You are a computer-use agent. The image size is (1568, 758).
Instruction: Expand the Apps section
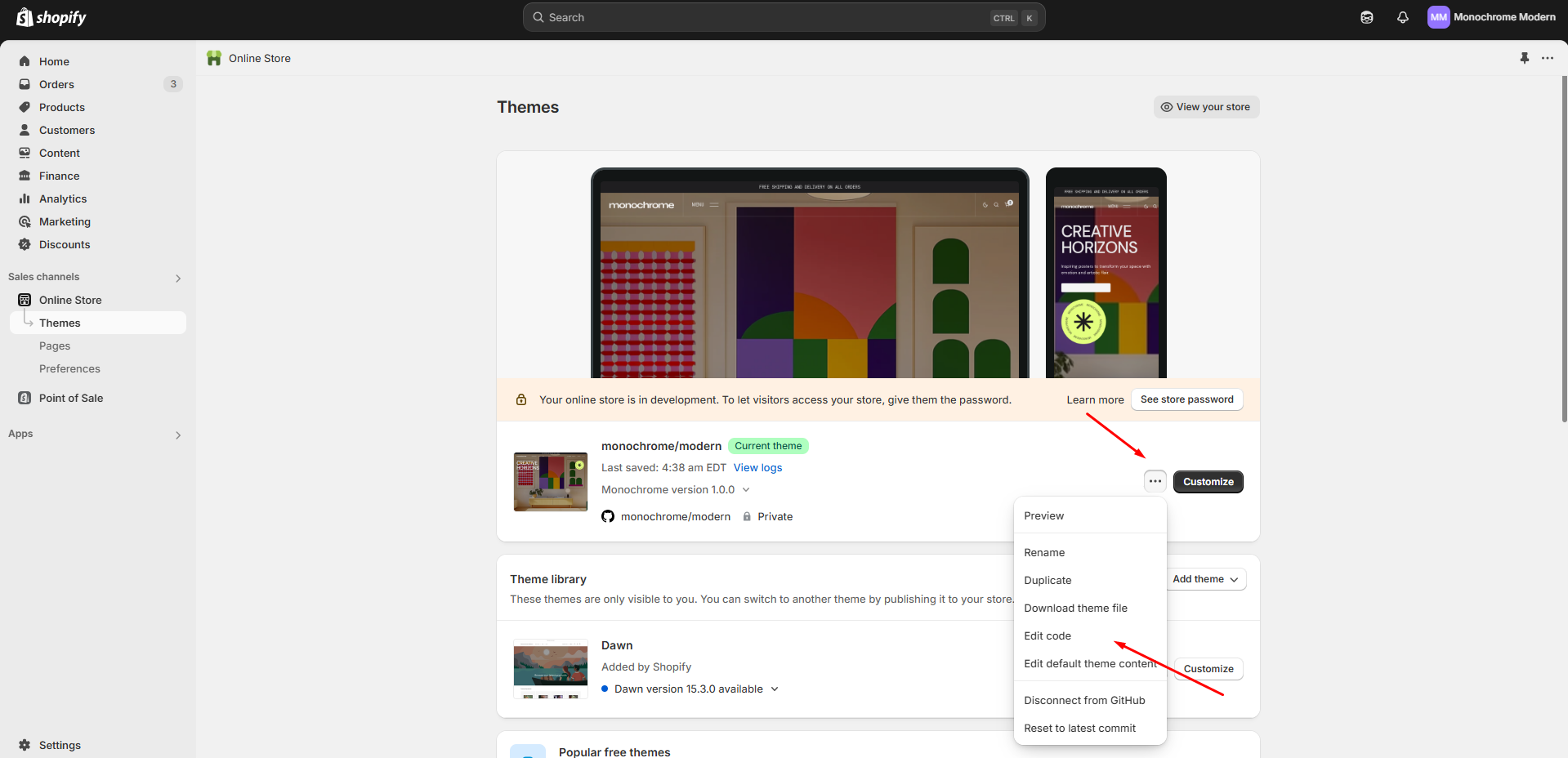click(178, 435)
